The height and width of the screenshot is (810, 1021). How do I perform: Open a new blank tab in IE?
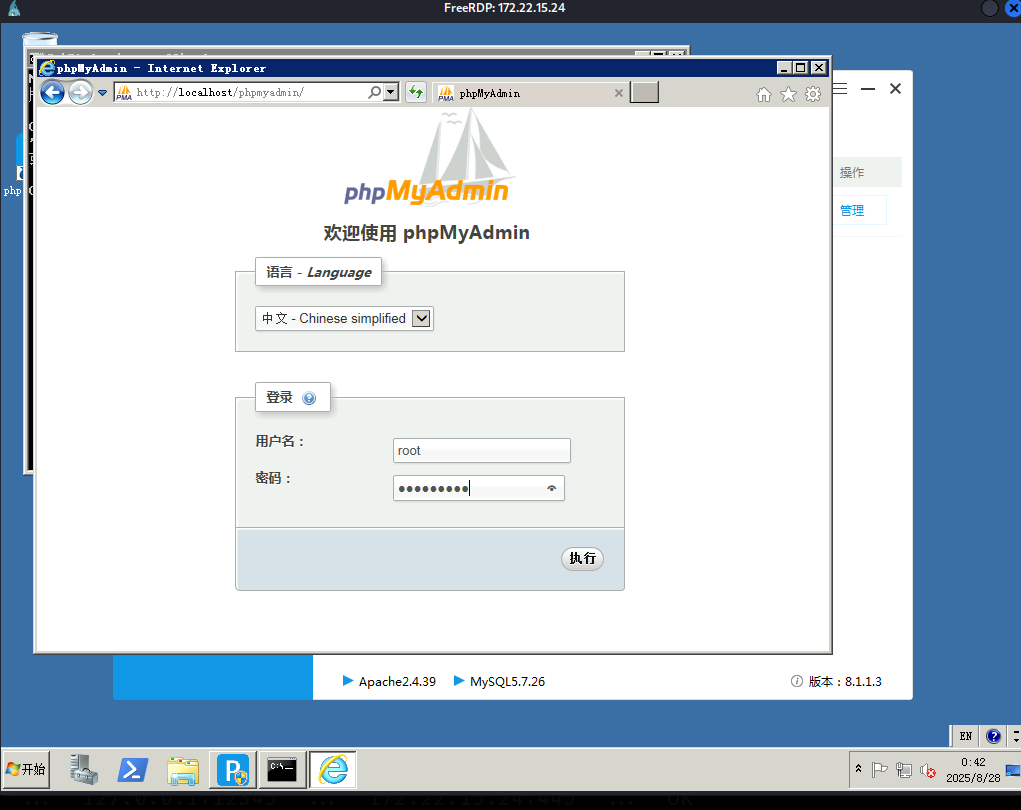[x=645, y=92]
